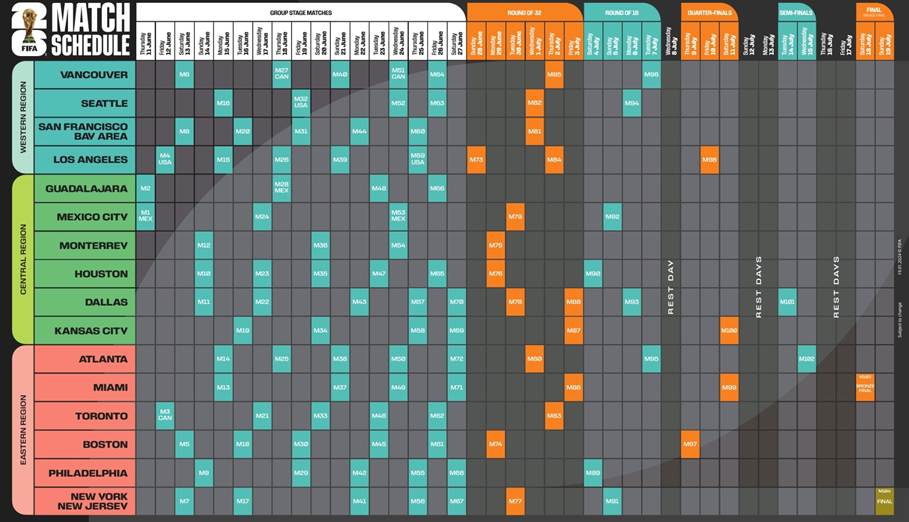This screenshot has width=909, height=522.
Task: Click the Friday 12 June date header
Action: coord(165,41)
